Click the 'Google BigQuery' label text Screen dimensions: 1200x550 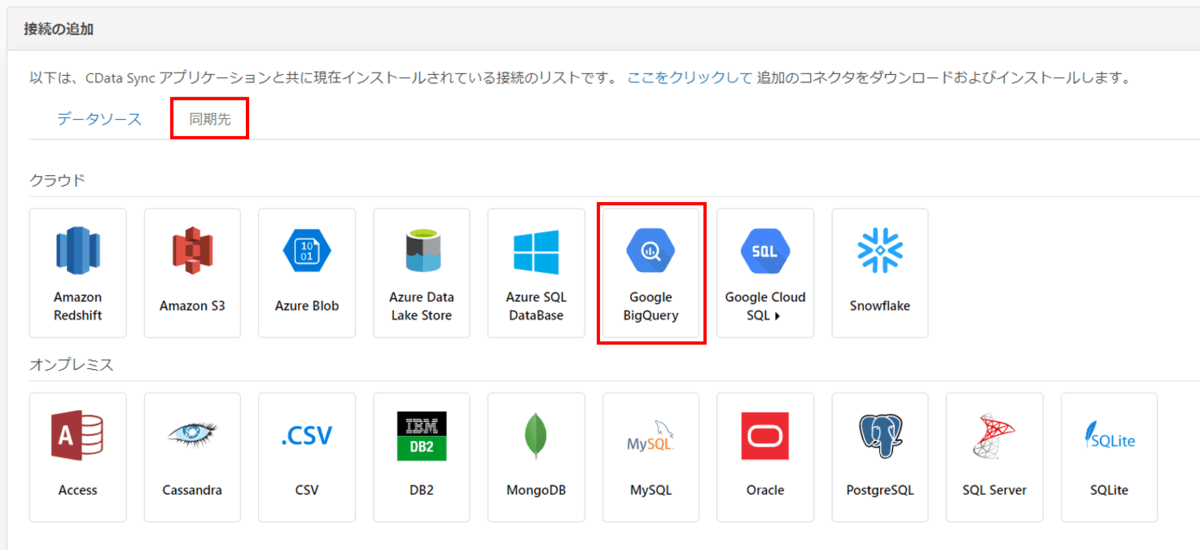(x=650, y=306)
